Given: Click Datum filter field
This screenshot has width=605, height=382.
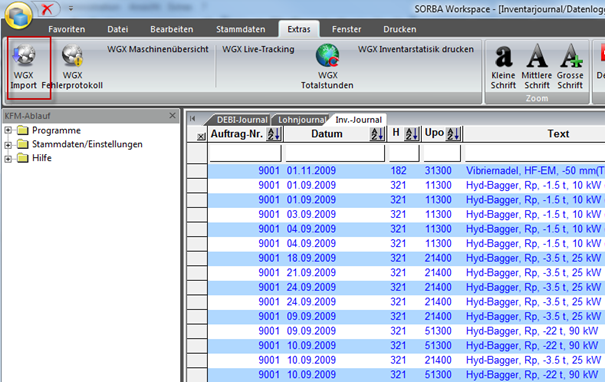Looking at the screenshot, I should point(335,153).
